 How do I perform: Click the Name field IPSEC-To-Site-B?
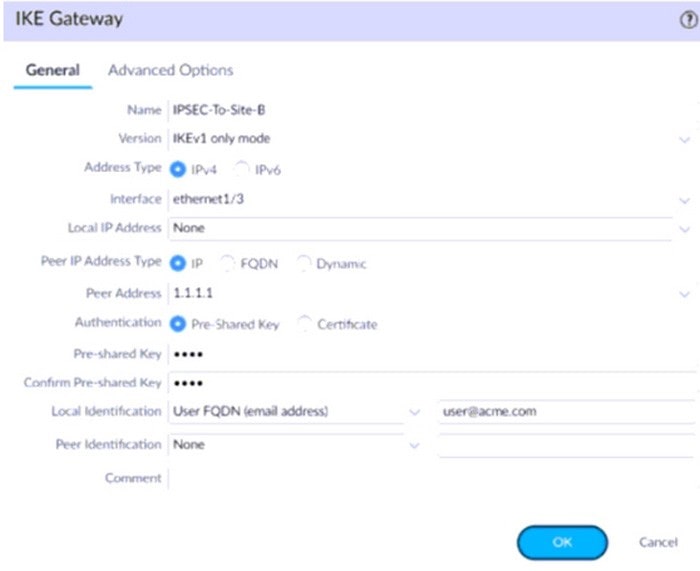click(x=431, y=110)
